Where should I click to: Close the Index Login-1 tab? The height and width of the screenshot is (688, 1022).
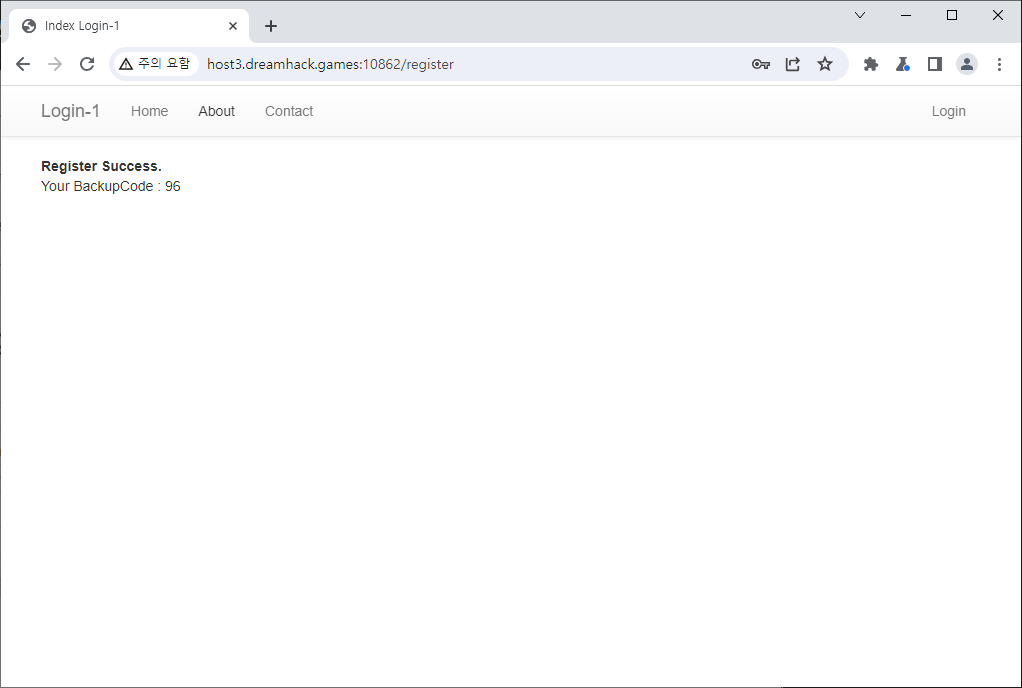233,26
